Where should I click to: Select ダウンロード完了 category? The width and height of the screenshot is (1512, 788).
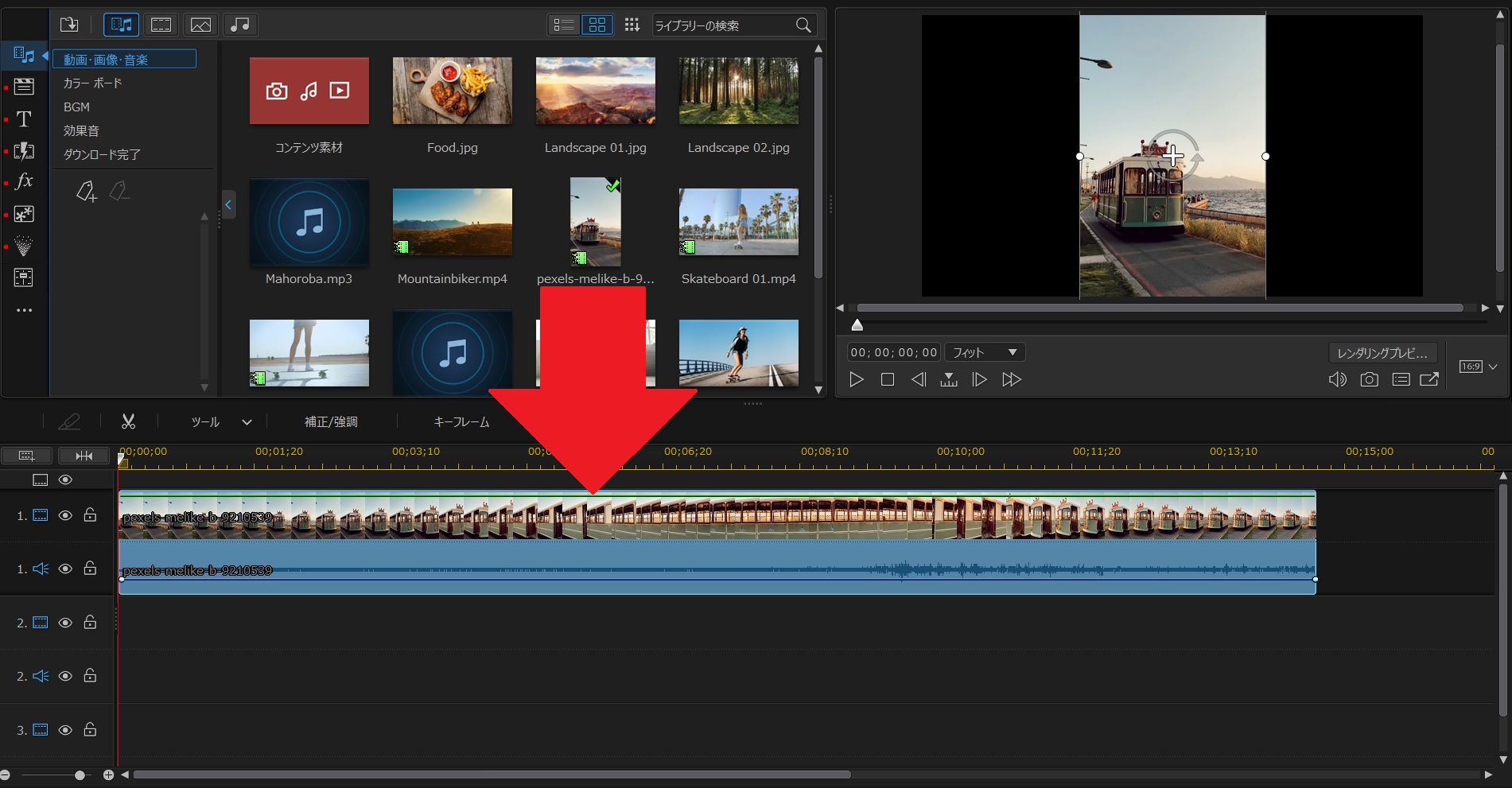click(x=102, y=154)
